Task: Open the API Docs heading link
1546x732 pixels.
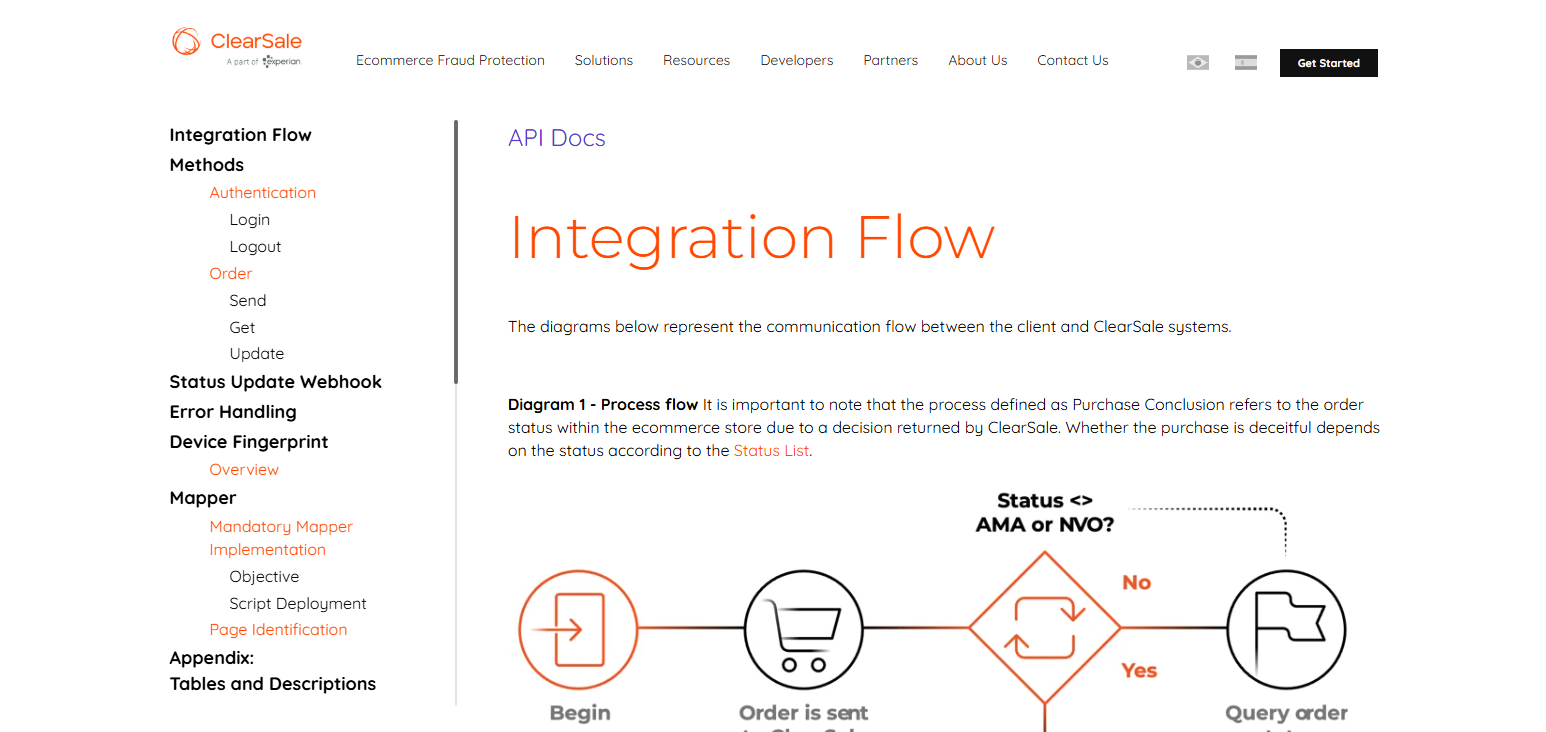Action: coord(557,138)
